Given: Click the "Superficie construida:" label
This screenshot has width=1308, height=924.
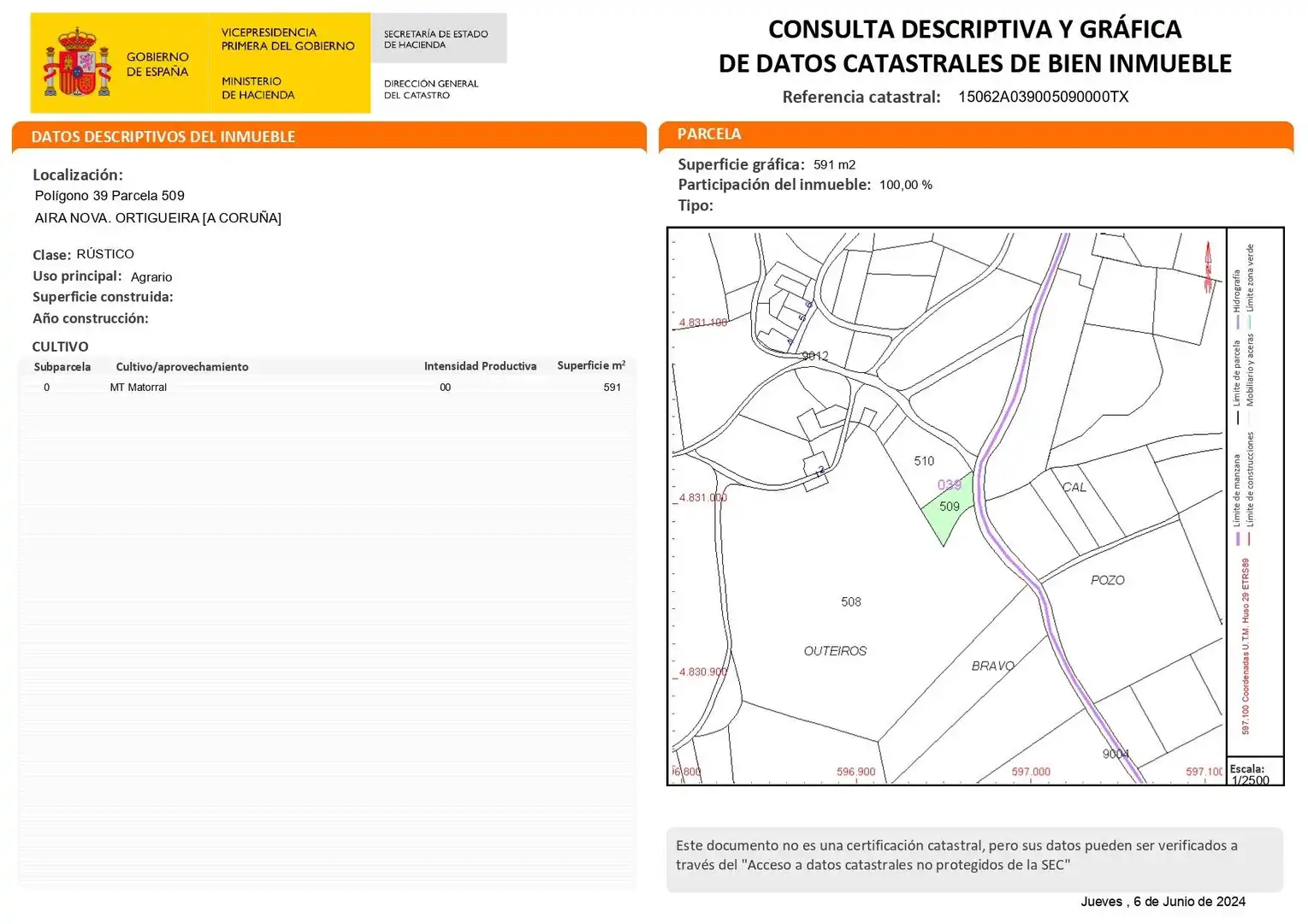Looking at the screenshot, I should 103,297.
